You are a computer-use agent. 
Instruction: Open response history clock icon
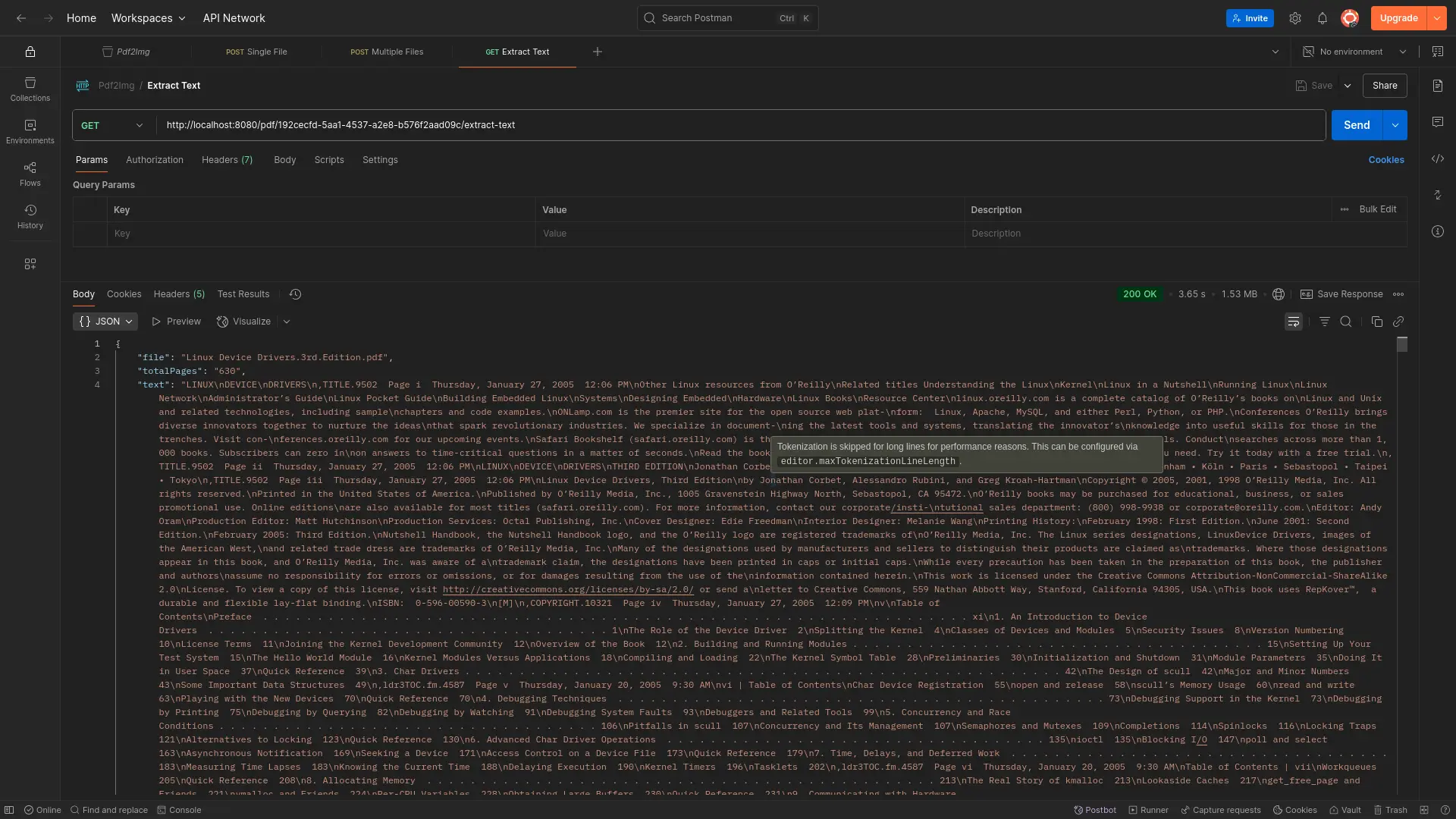coord(296,294)
